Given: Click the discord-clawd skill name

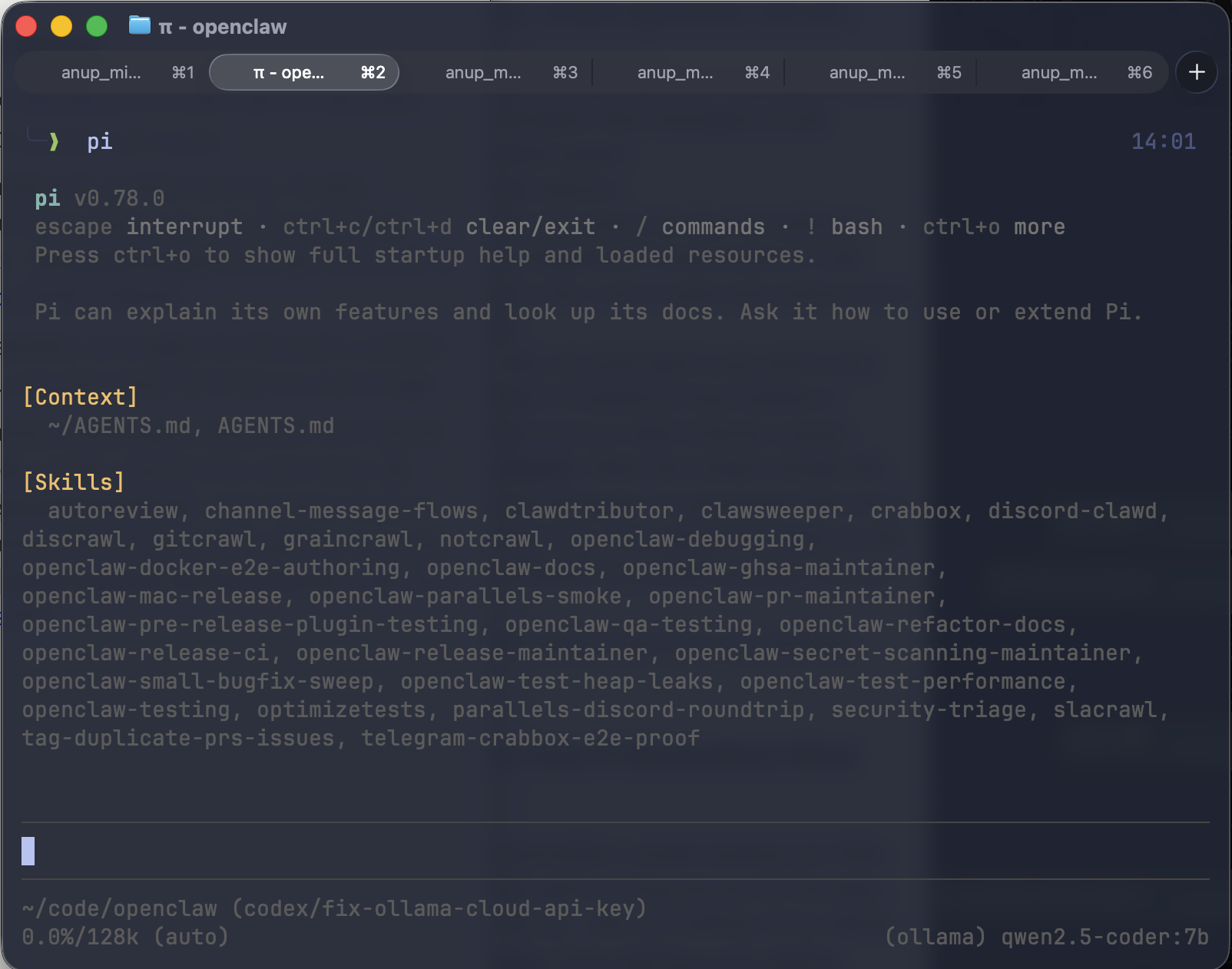Looking at the screenshot, I should [x=1072, y=511].
